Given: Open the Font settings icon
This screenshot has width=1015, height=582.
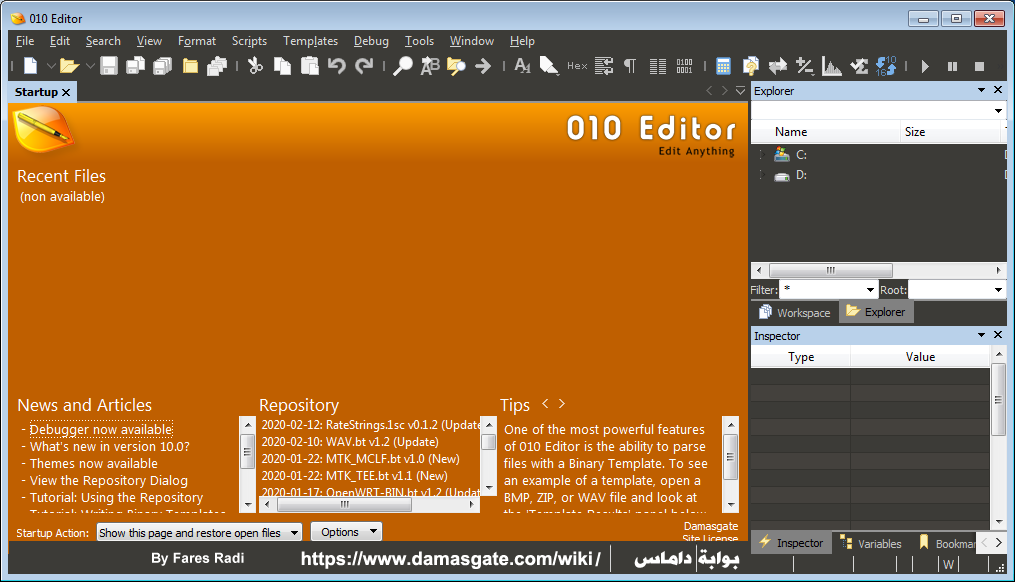Looking at the screenshot, I should pos(522,65).
